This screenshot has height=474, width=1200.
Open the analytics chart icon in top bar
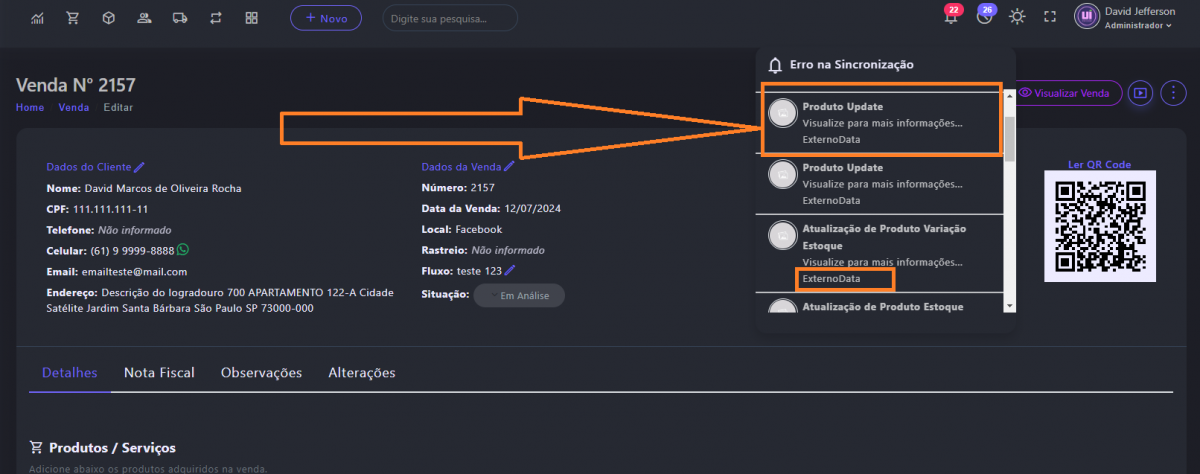[x=38, y=18]
